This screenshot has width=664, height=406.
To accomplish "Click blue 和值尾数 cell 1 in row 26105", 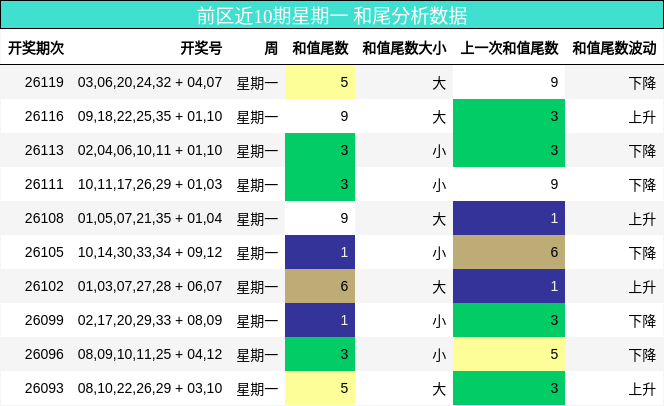I will 320,252.
